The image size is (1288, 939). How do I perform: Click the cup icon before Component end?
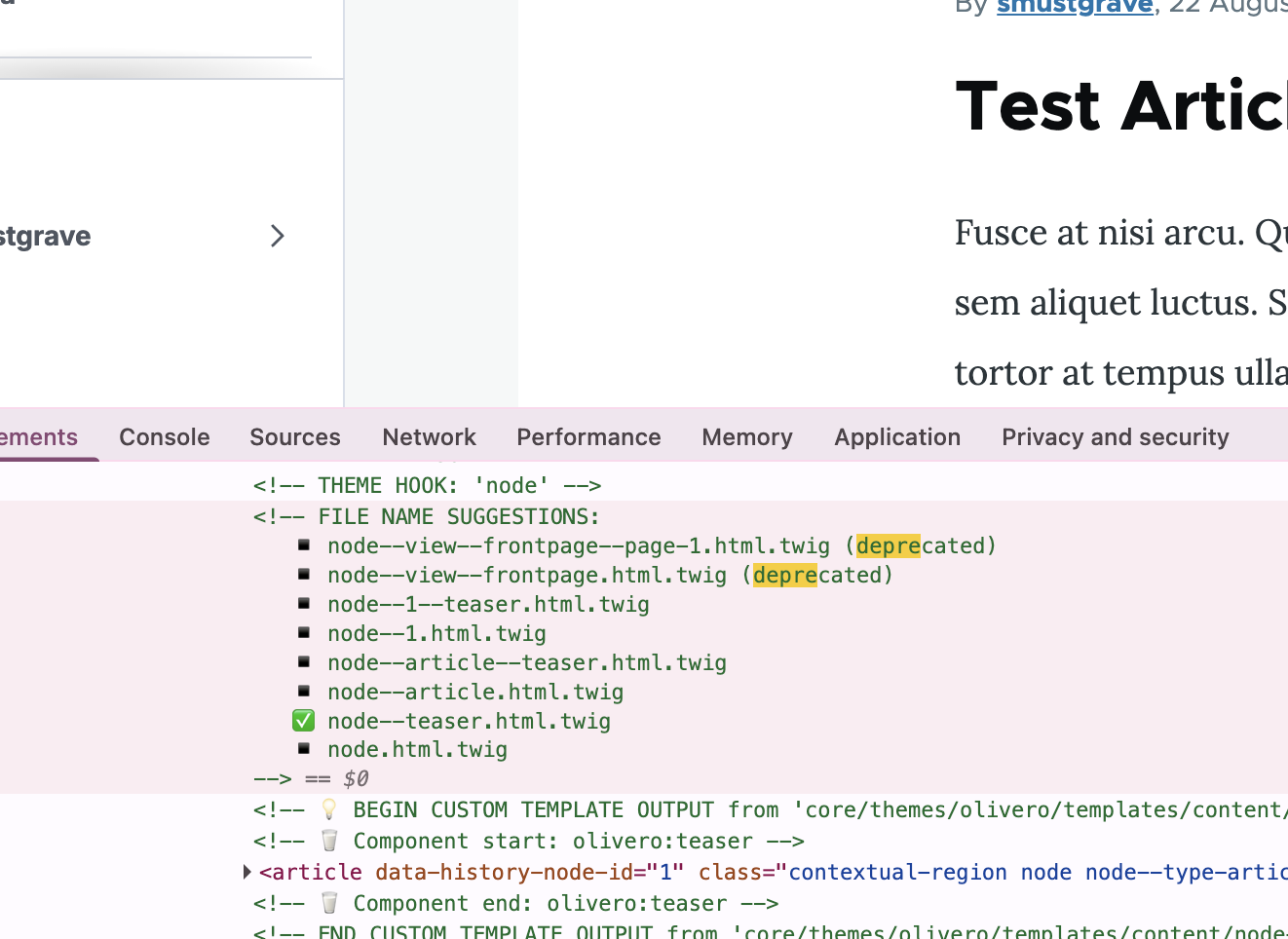329,904
